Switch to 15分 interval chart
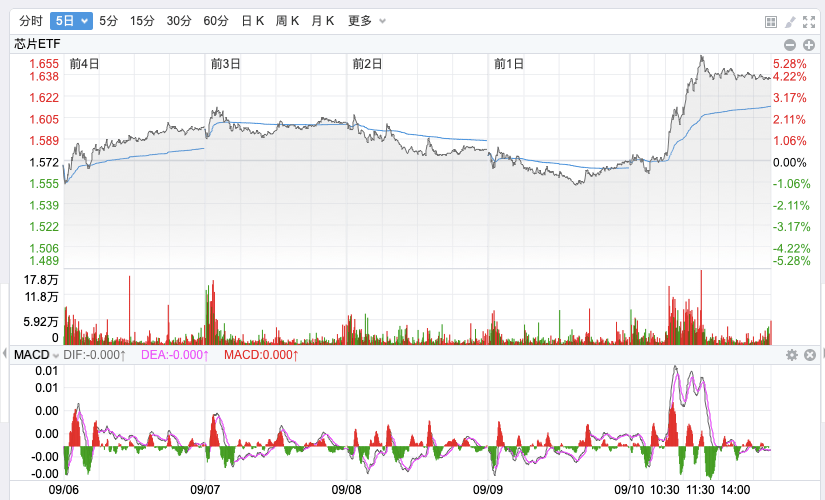The image size is (825, 500). tap(143, 21)
